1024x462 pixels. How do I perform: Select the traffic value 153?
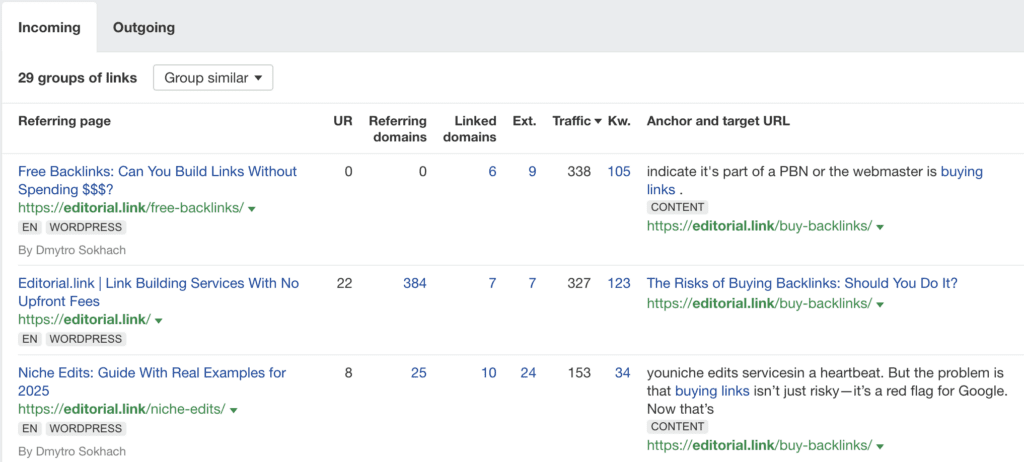click(x=580, y=372)
